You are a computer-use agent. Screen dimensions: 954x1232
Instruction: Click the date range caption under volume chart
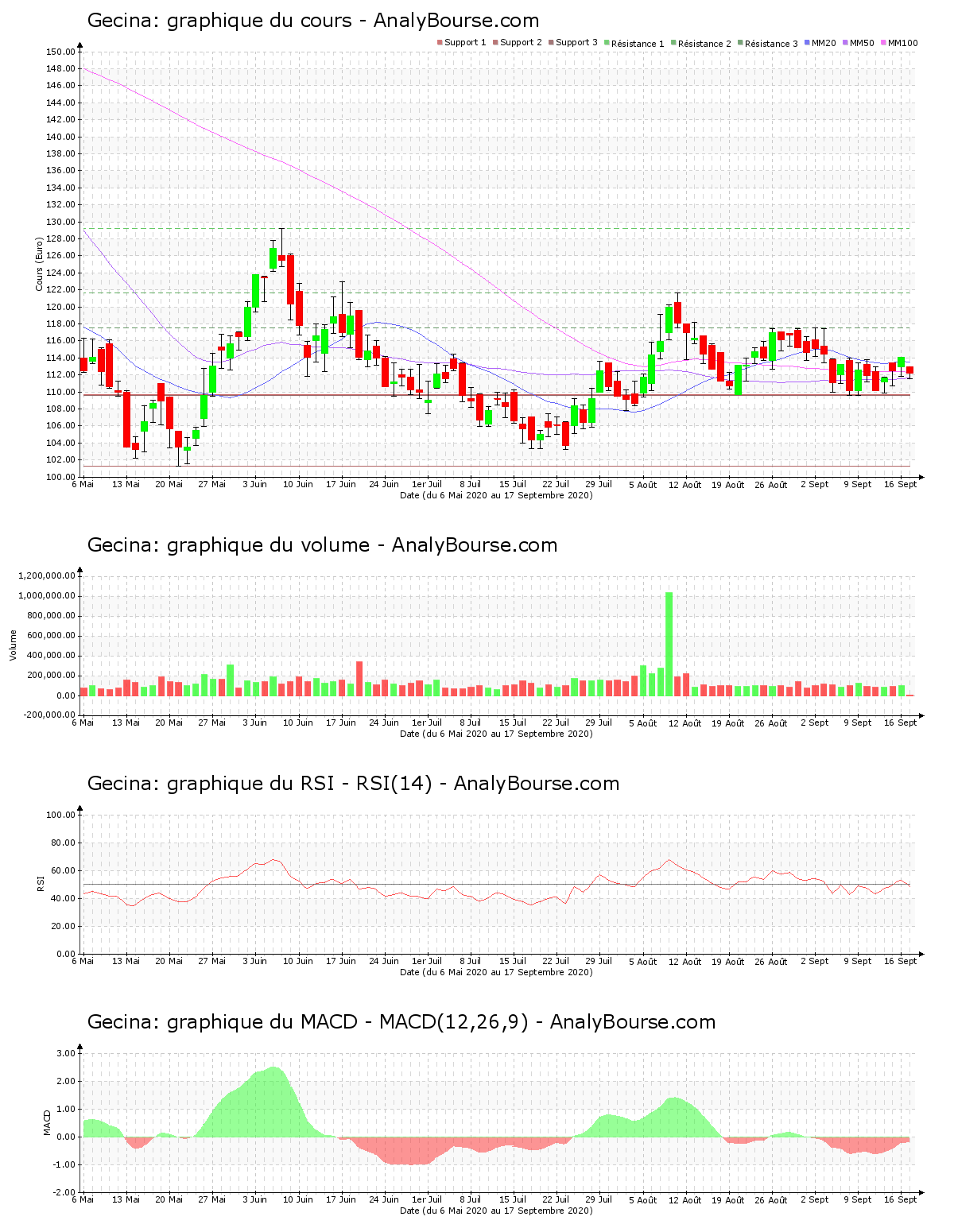(496, 734)
